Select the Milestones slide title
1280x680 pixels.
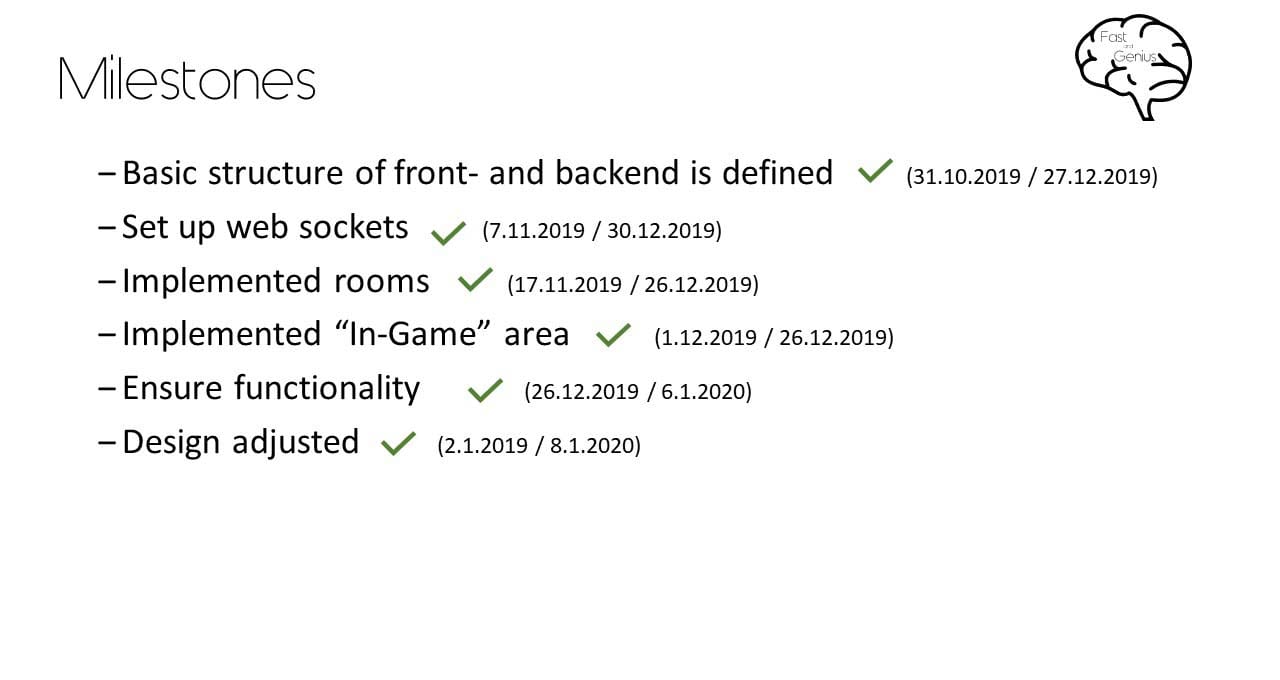pos(187,79)
